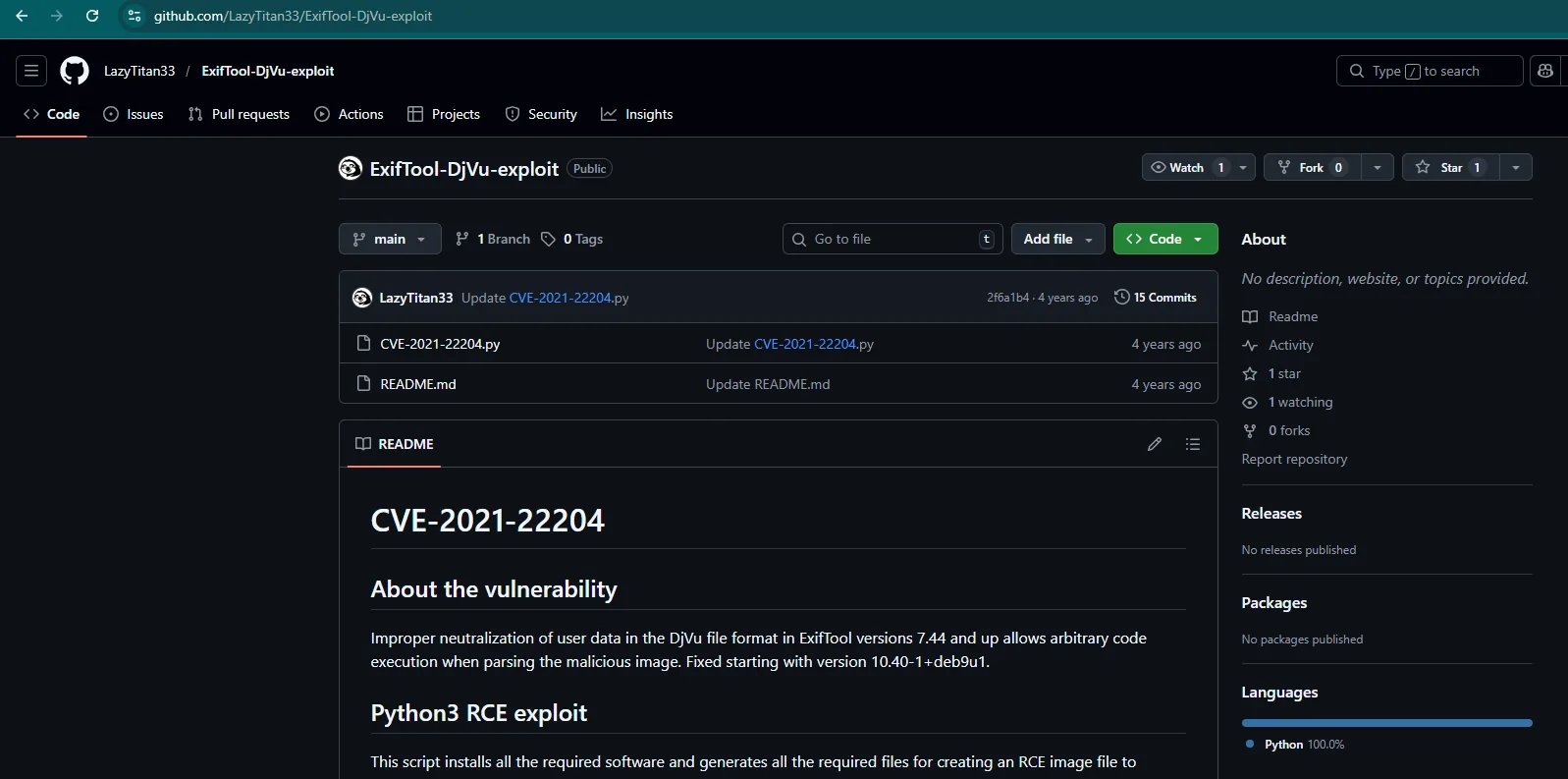This screenshot has height=779, width=1568.
Task: Switch to the Issues tab
Action: 134,114
